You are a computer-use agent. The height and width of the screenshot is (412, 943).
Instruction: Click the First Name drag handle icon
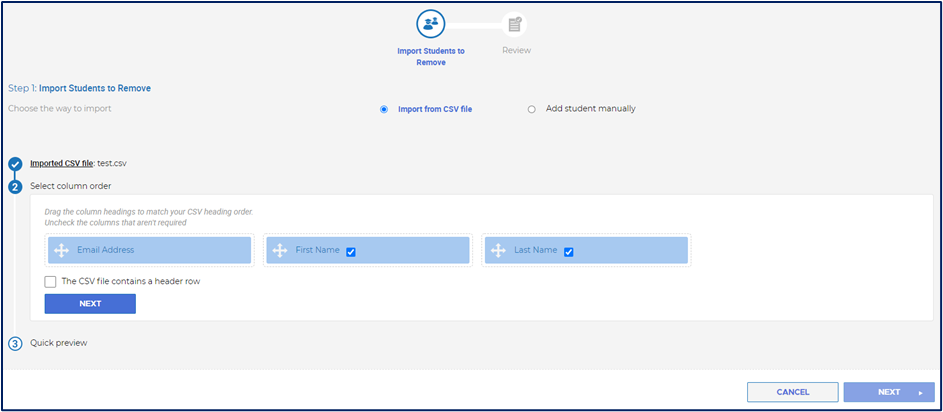pyautogui.click(x=280, y=250)
